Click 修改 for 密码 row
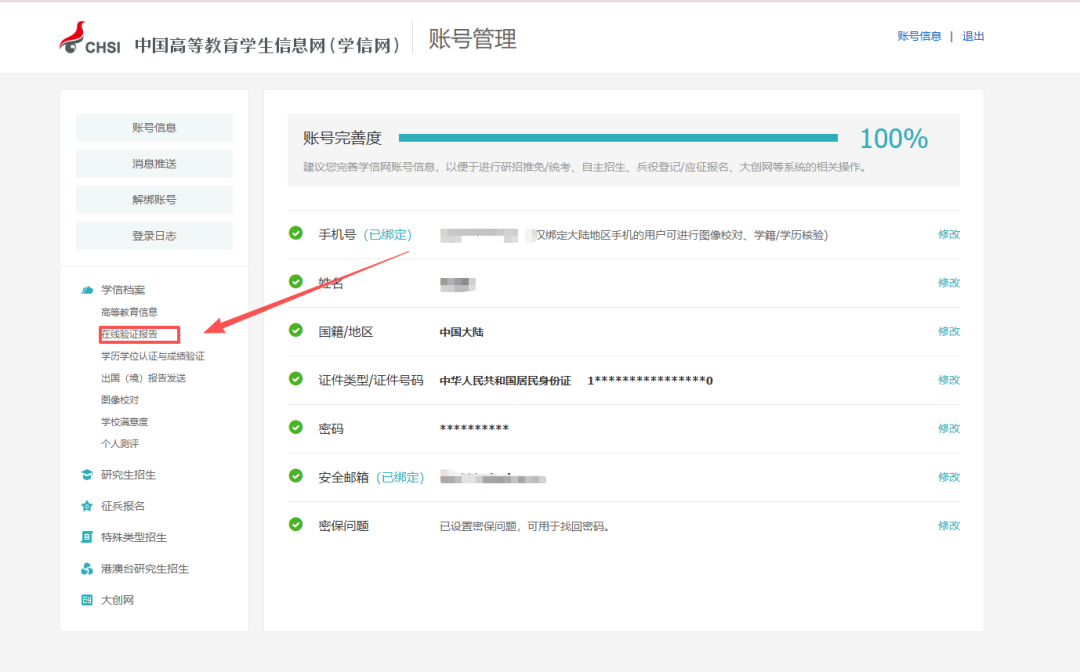The height and width of the screenshot is (672, 1080). (x=948, y=428)
